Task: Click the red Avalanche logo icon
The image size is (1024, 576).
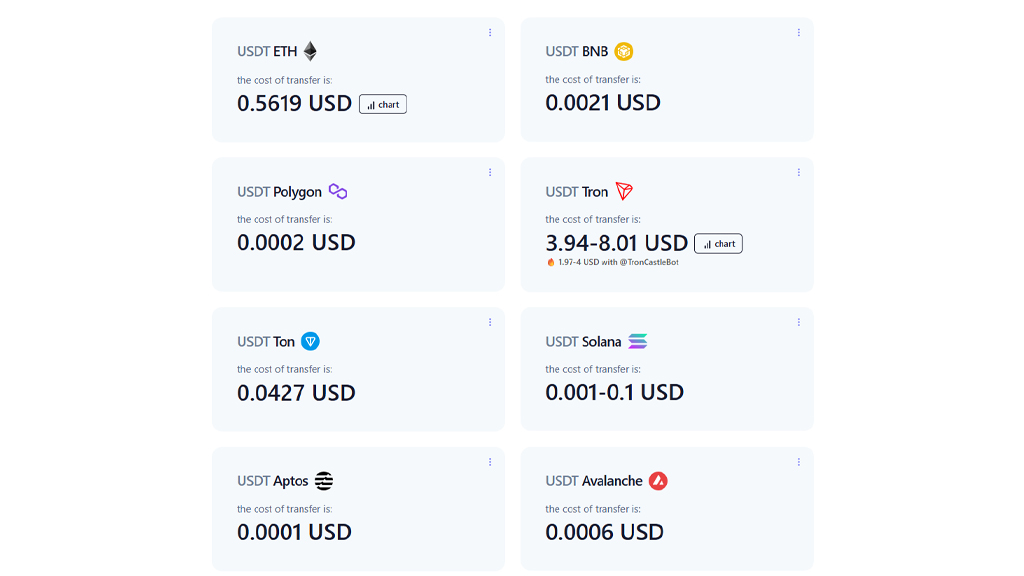Action: [658, 481]
